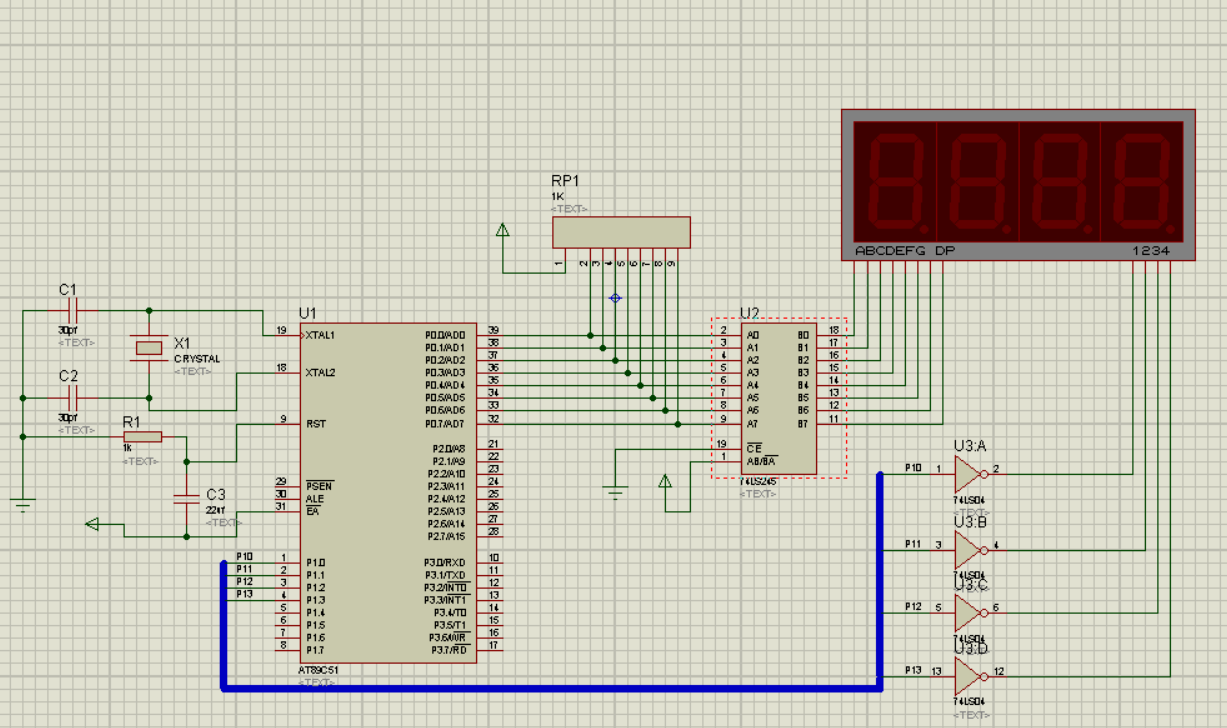Click the RST pin label on U1
Screen dimensions: 1227x728
pyautogui.click(x=315, y=424)
